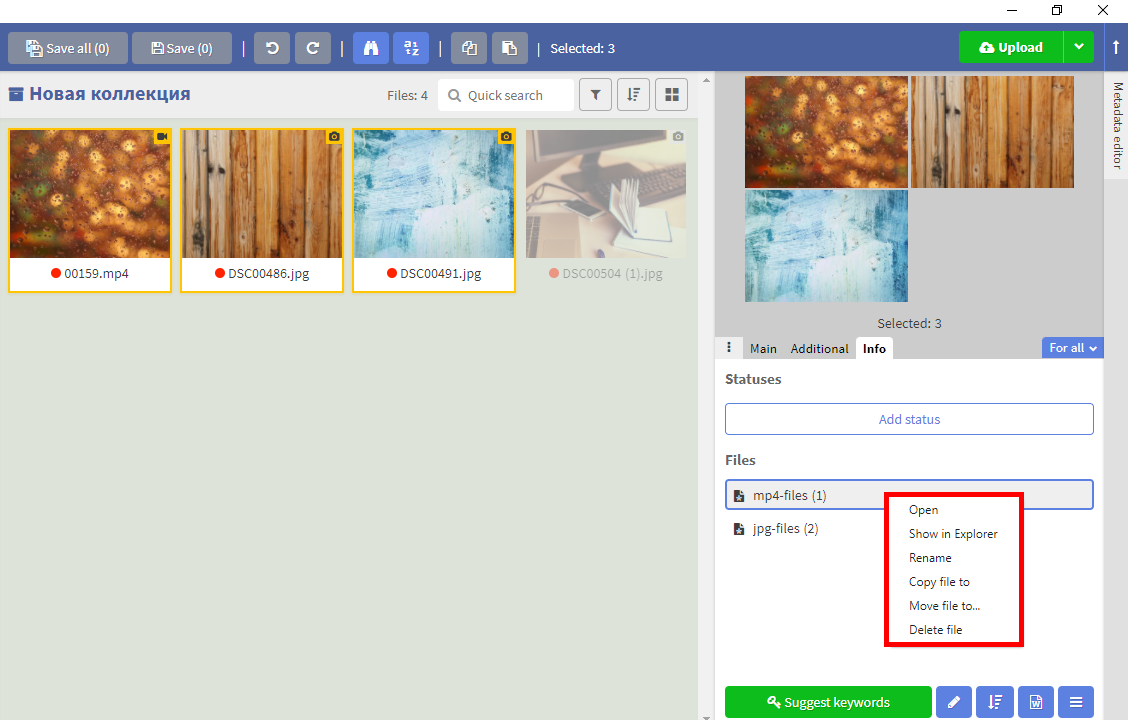The height and width of the screenshot is (720, 1128).
Task: Select the DSC00486.jpg thumbnail
Action: point(262,193)
